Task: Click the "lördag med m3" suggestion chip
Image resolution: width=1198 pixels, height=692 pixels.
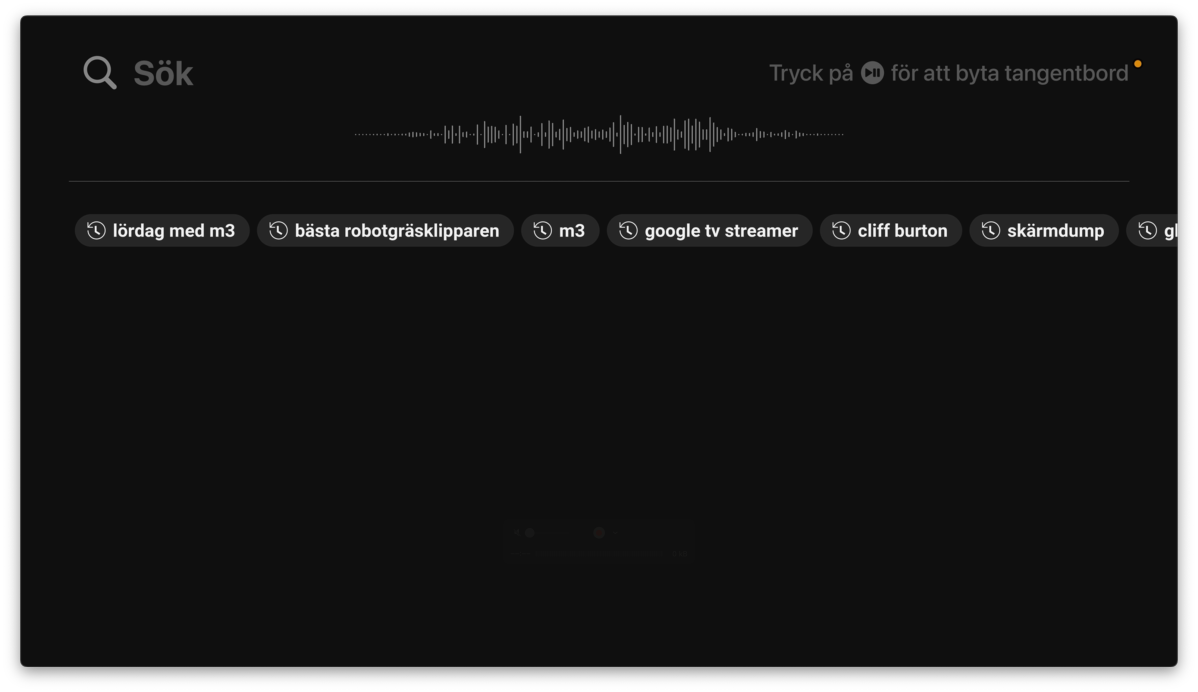Action: pyautogui.click(x=162, y=230)
